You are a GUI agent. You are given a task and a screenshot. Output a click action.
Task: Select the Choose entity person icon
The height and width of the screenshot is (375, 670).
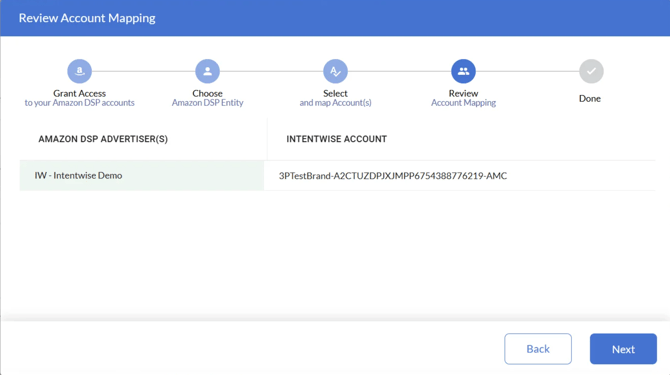pyautogui.click(x=207, y=71)
